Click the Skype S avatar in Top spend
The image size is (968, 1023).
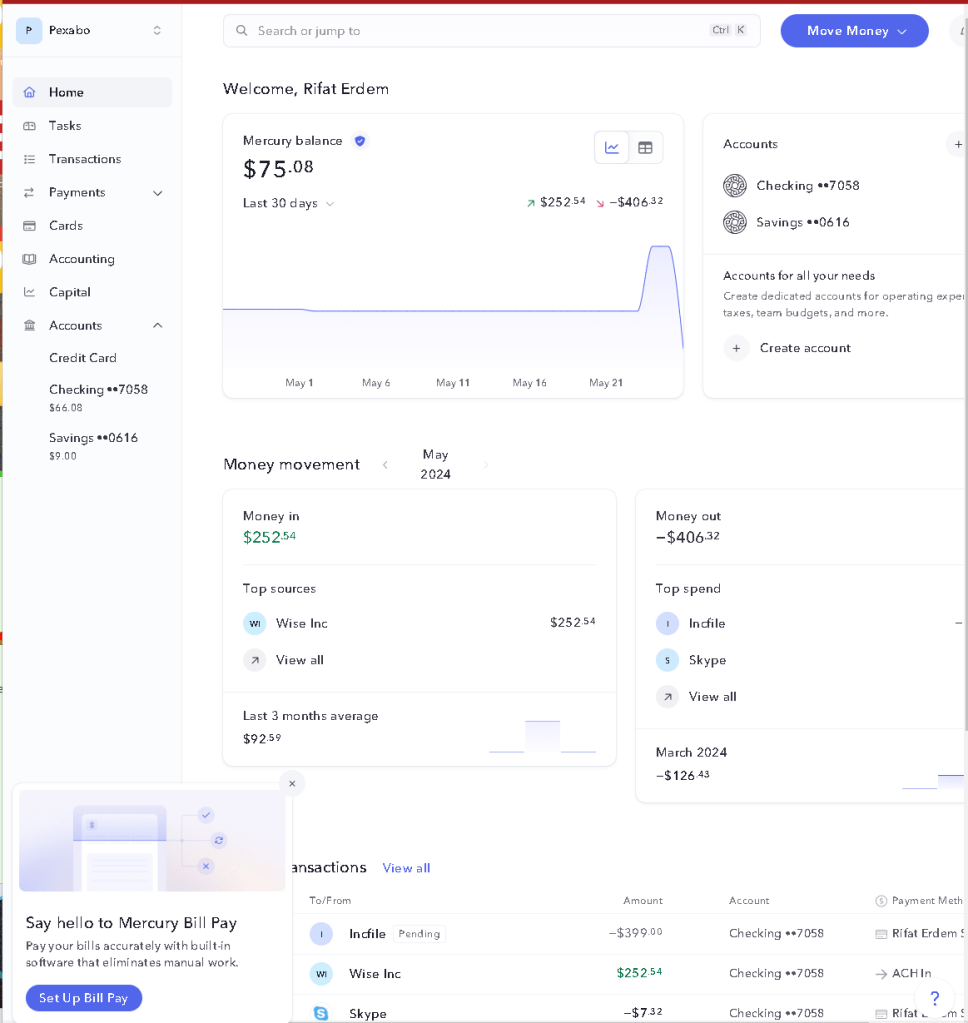tap(667, 660)
